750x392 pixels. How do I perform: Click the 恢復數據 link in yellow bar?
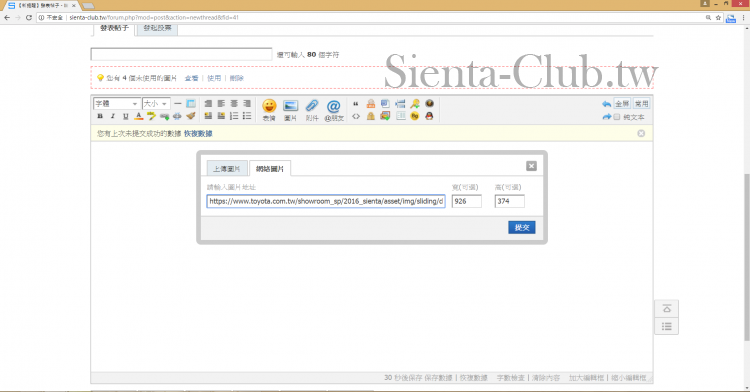coord(198,134)
